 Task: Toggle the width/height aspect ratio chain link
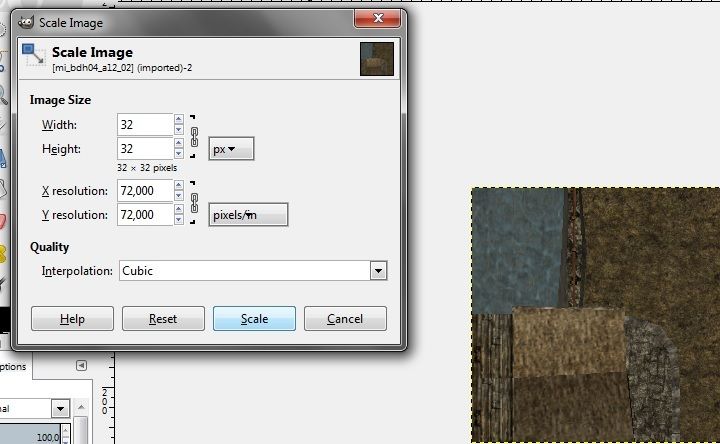click(195, 137)
